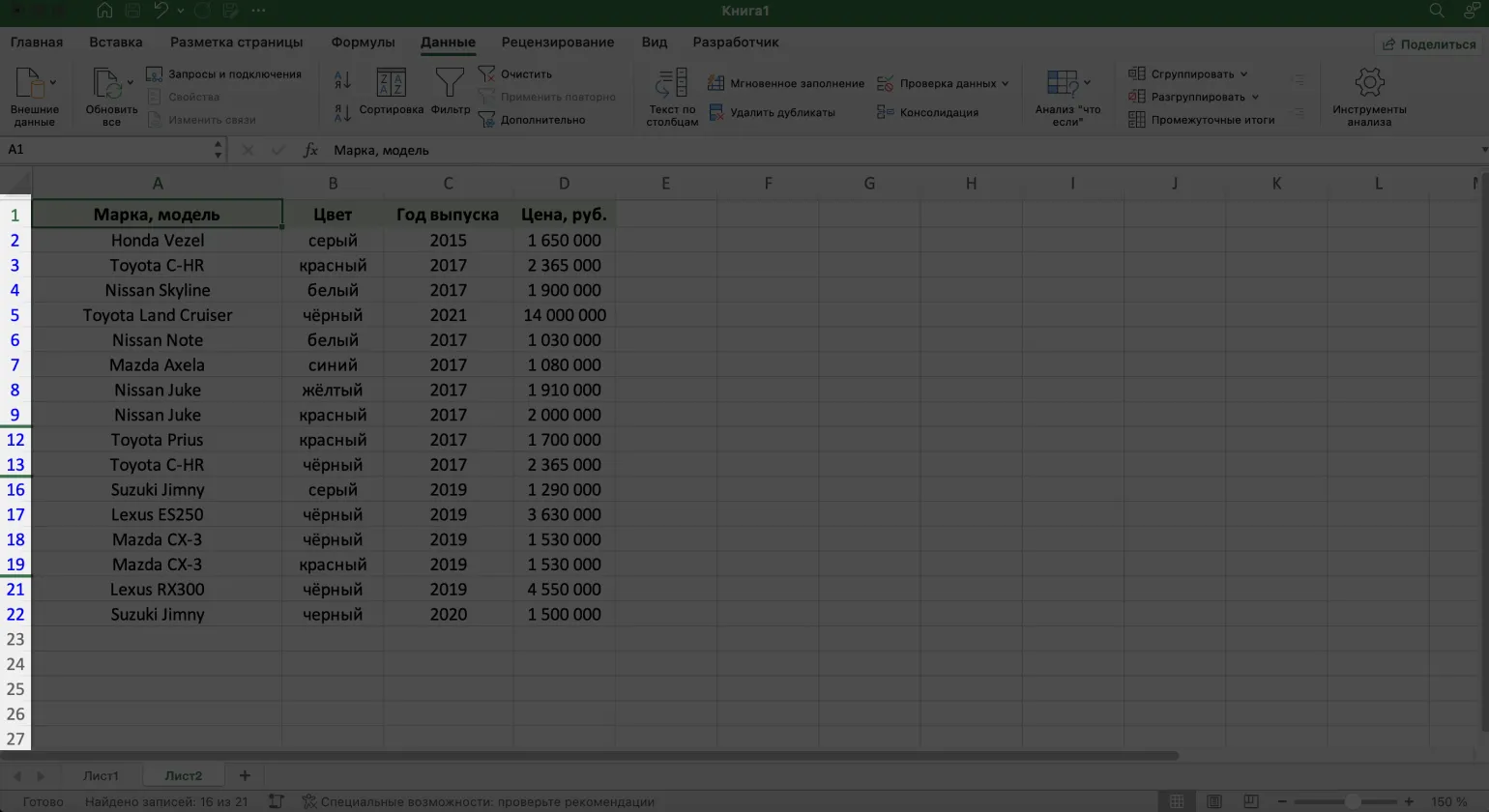
Task: Click Refresh All (Обновить все)
Action: coord(111,96)
